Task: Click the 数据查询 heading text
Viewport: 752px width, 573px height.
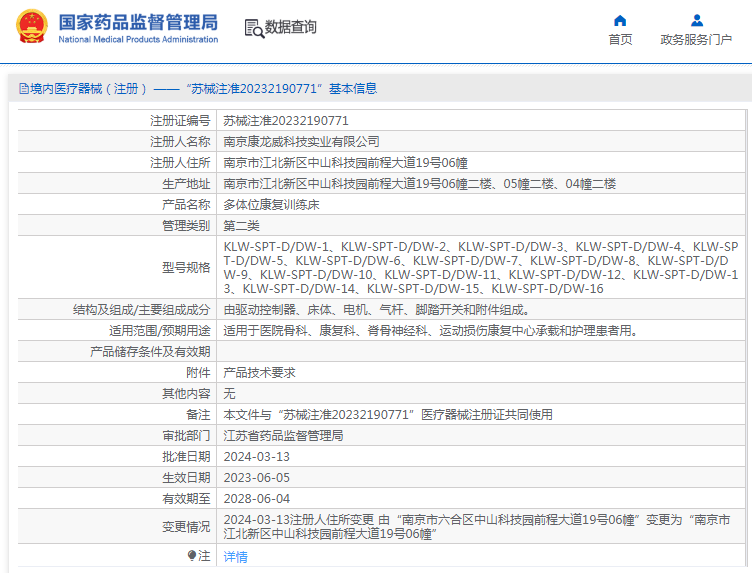Action: coord(291,27)
